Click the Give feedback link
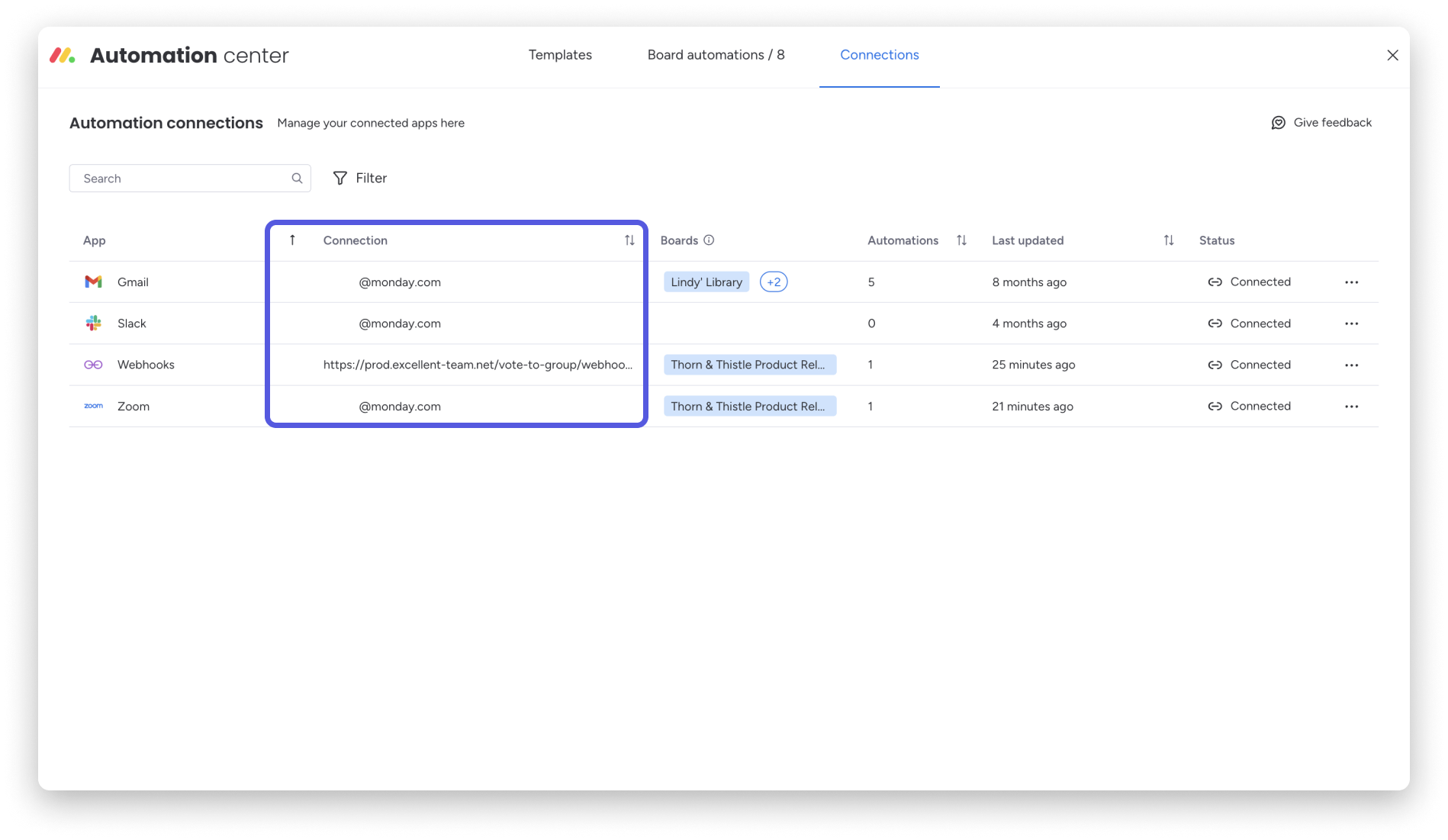Image resolution: width=1448 pixels, height=840 pixels. pos(1332,122)
